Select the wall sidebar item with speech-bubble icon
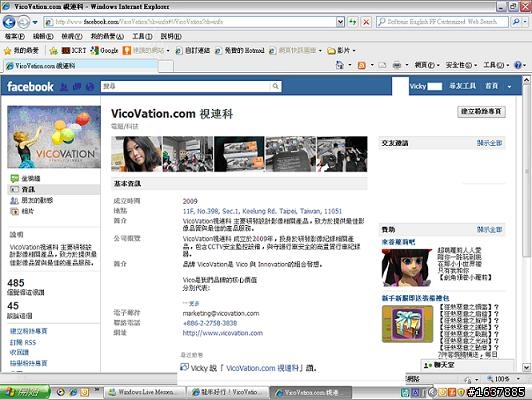532x400 pixels. pyautogui.click(x=25, y=178)
